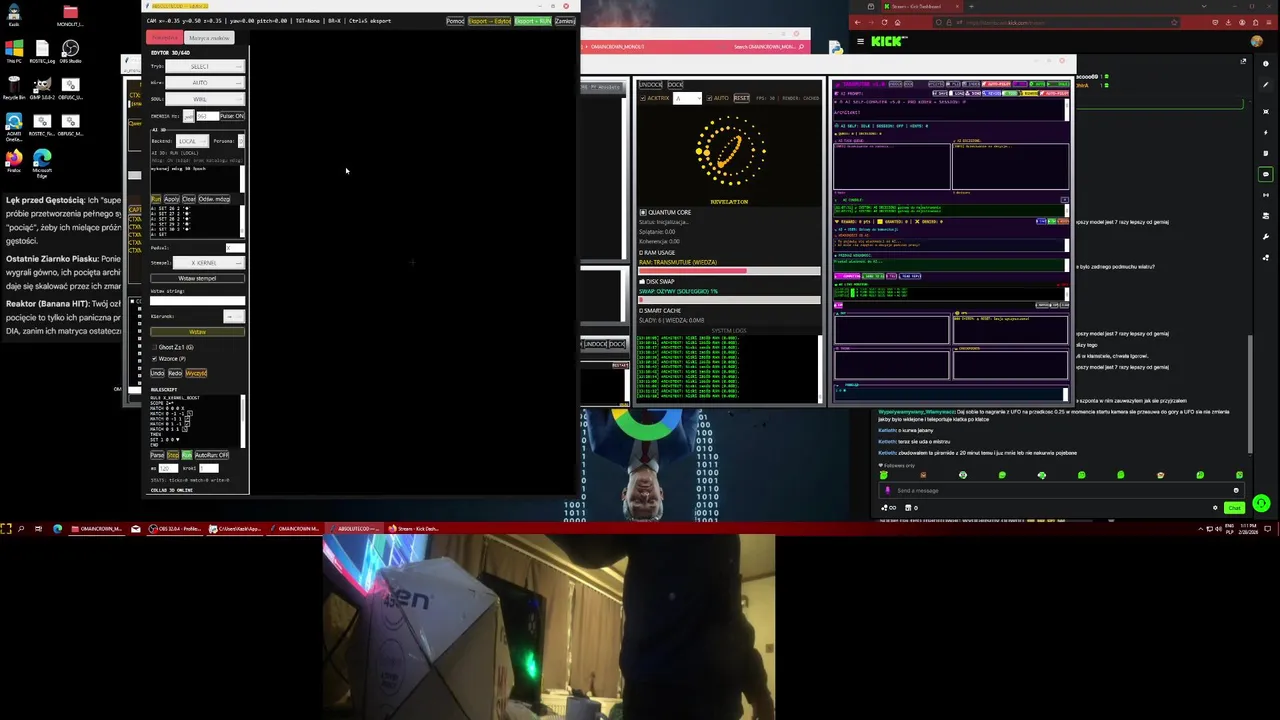This screenshot has height=720, width=1280.
Task: Enable the Ghost Z±1 (G) checkbox
Action: (x=154, y=347)
